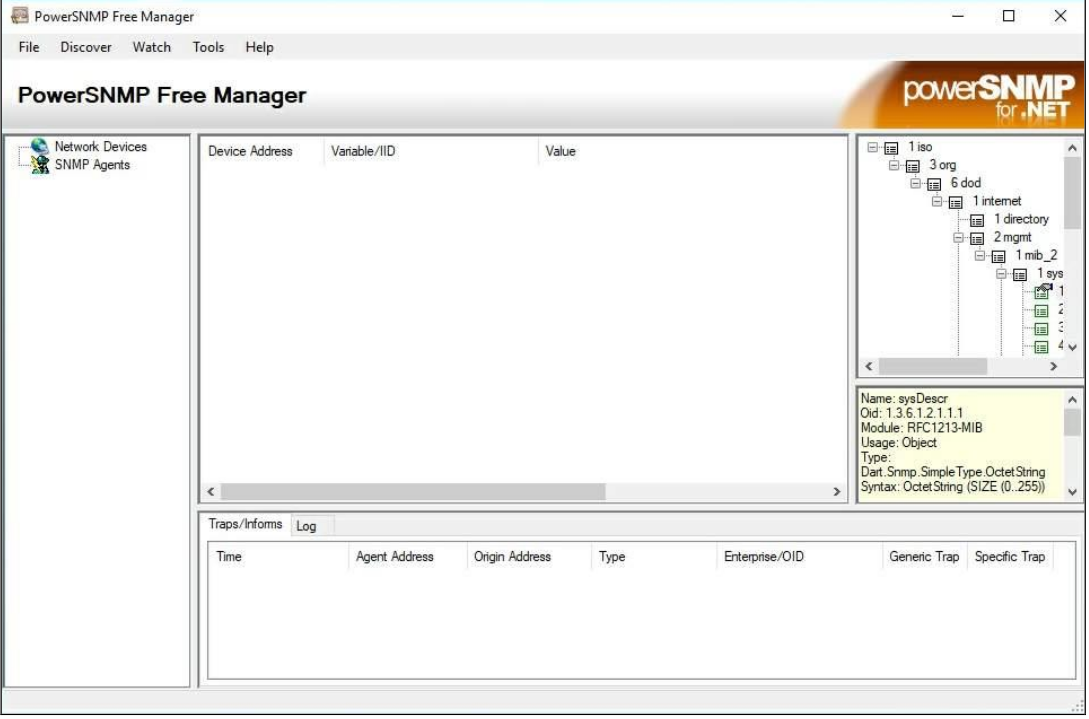Click the Generic Trap column header

point(924,557)
